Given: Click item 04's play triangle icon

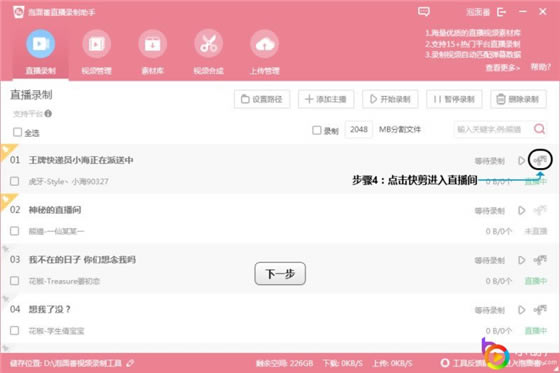Looking at the screenshot, I should [x=521, y=310].
